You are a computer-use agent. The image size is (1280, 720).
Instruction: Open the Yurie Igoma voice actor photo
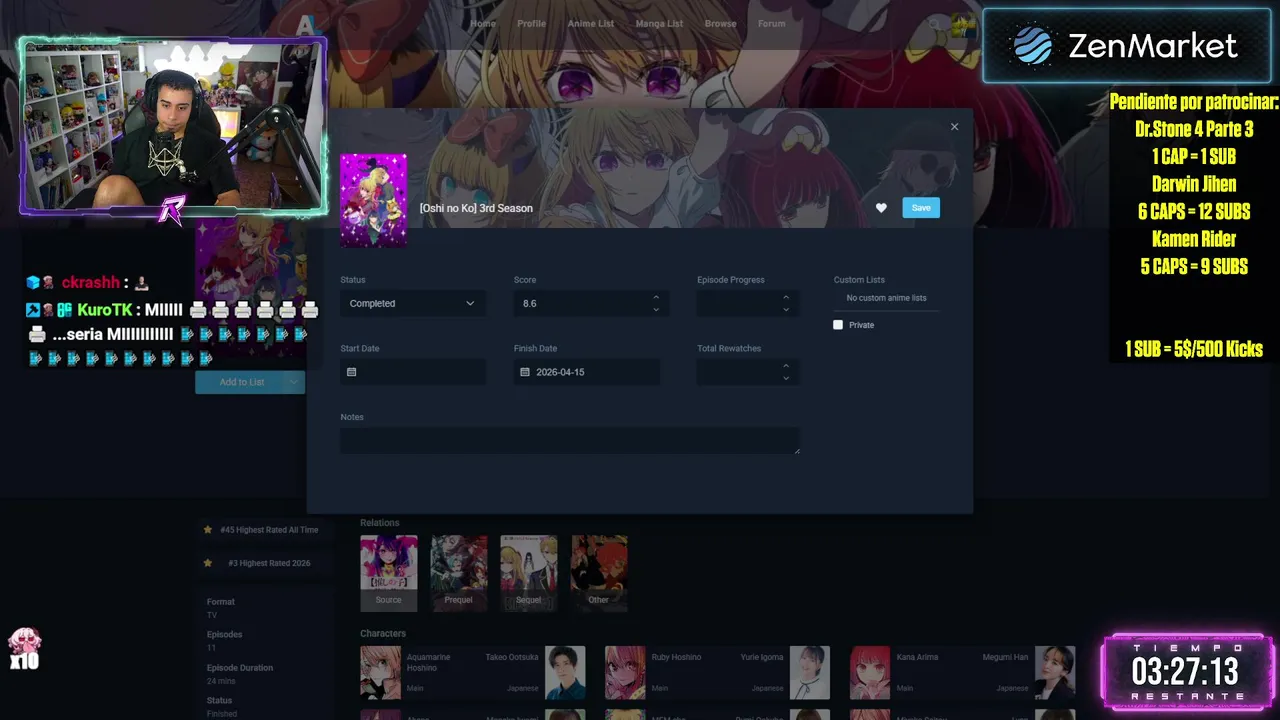point(810,672)
